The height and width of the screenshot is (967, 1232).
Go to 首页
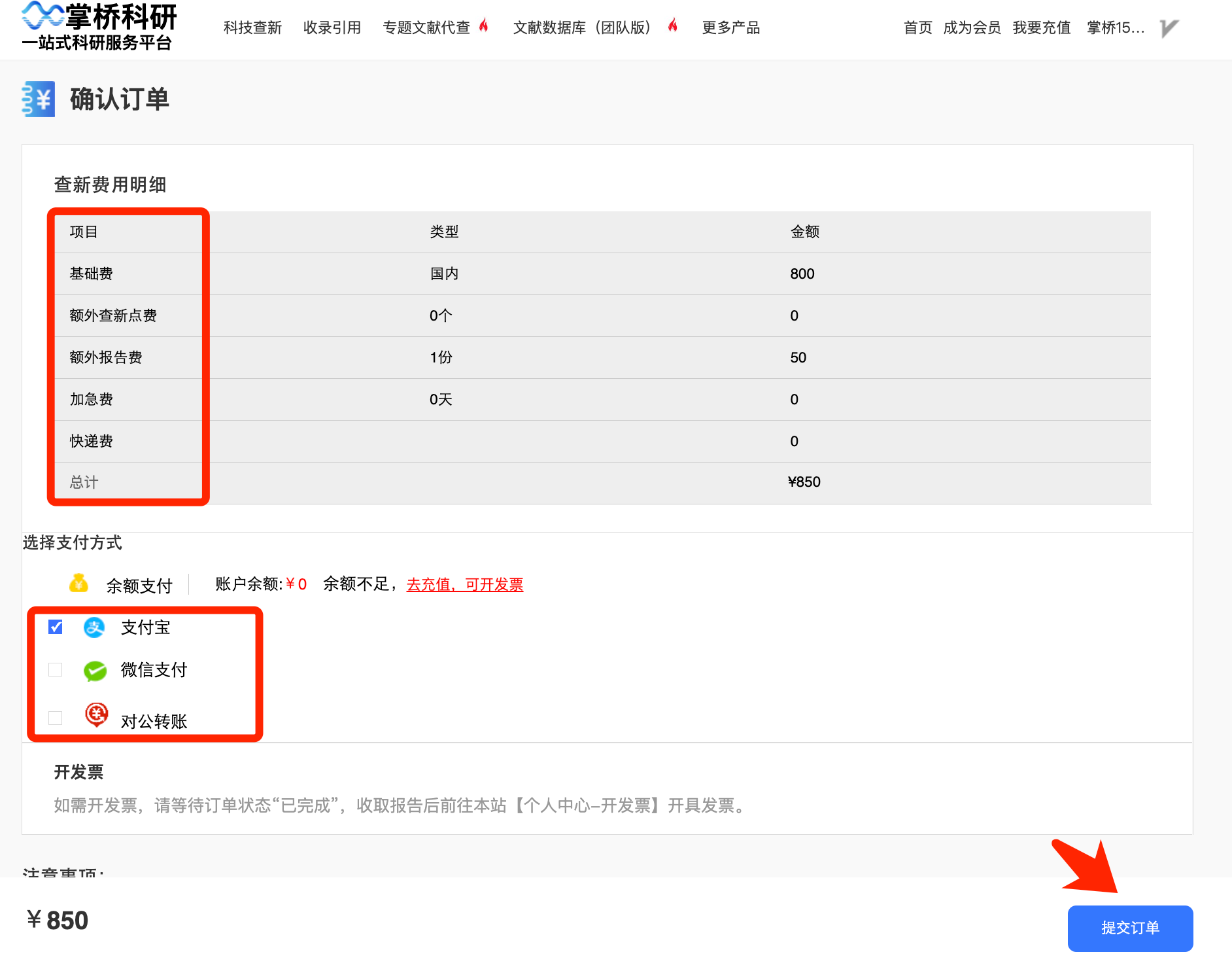(918, 27)
